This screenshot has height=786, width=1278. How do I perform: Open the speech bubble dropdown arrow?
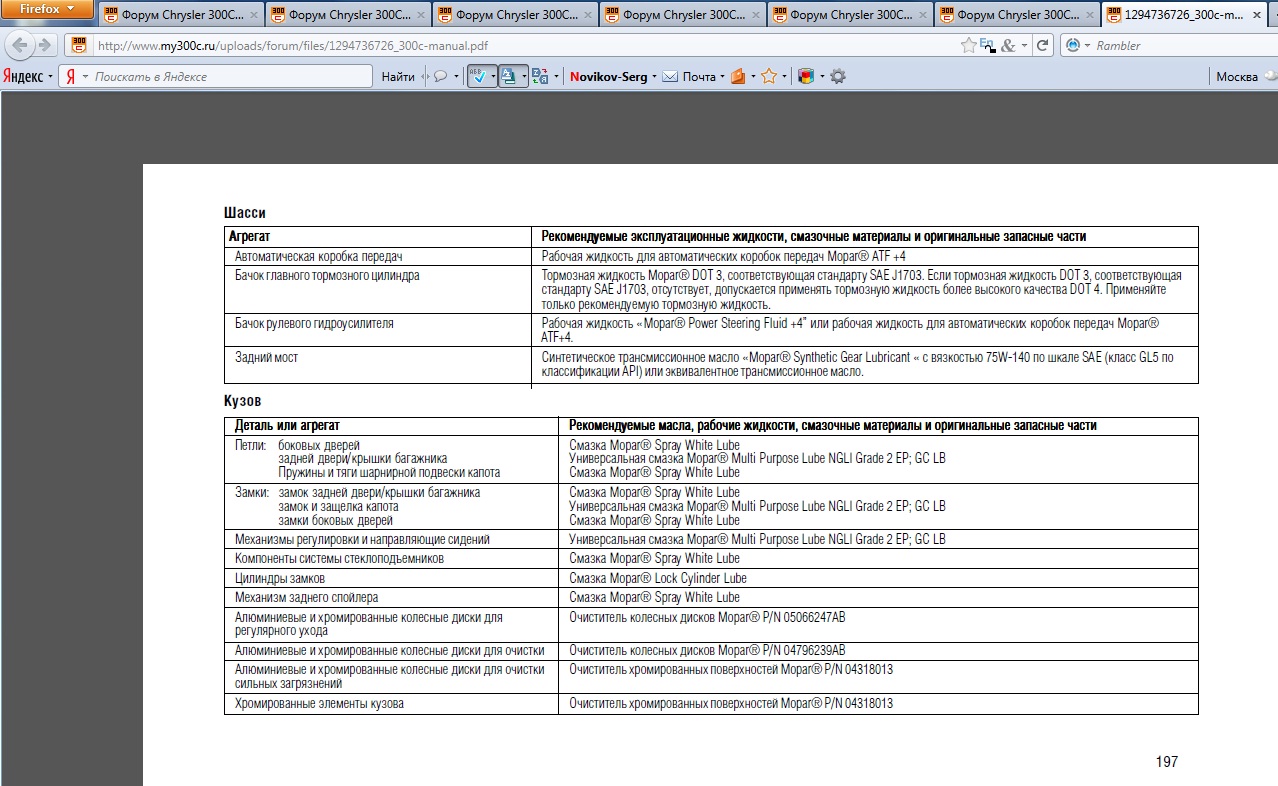[x=457, y=76]
